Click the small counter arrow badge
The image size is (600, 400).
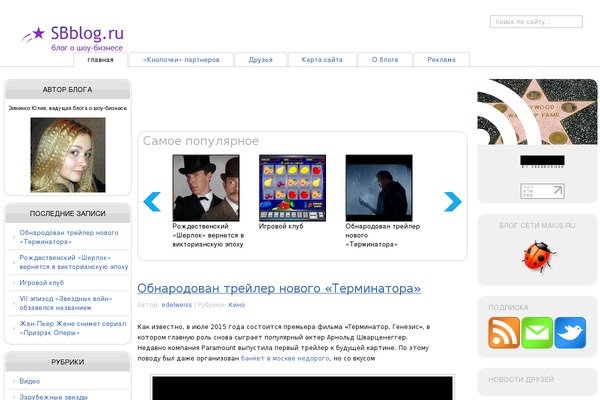pos(542,191)
